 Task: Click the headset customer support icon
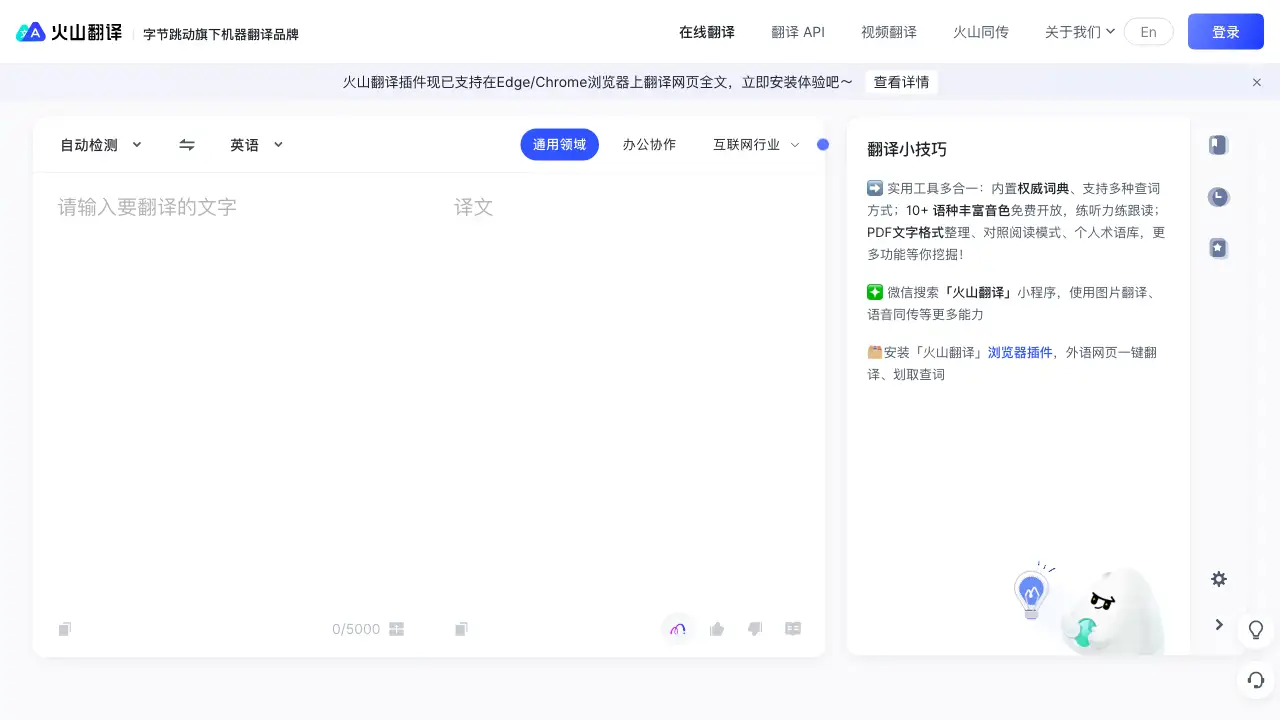1255,679
